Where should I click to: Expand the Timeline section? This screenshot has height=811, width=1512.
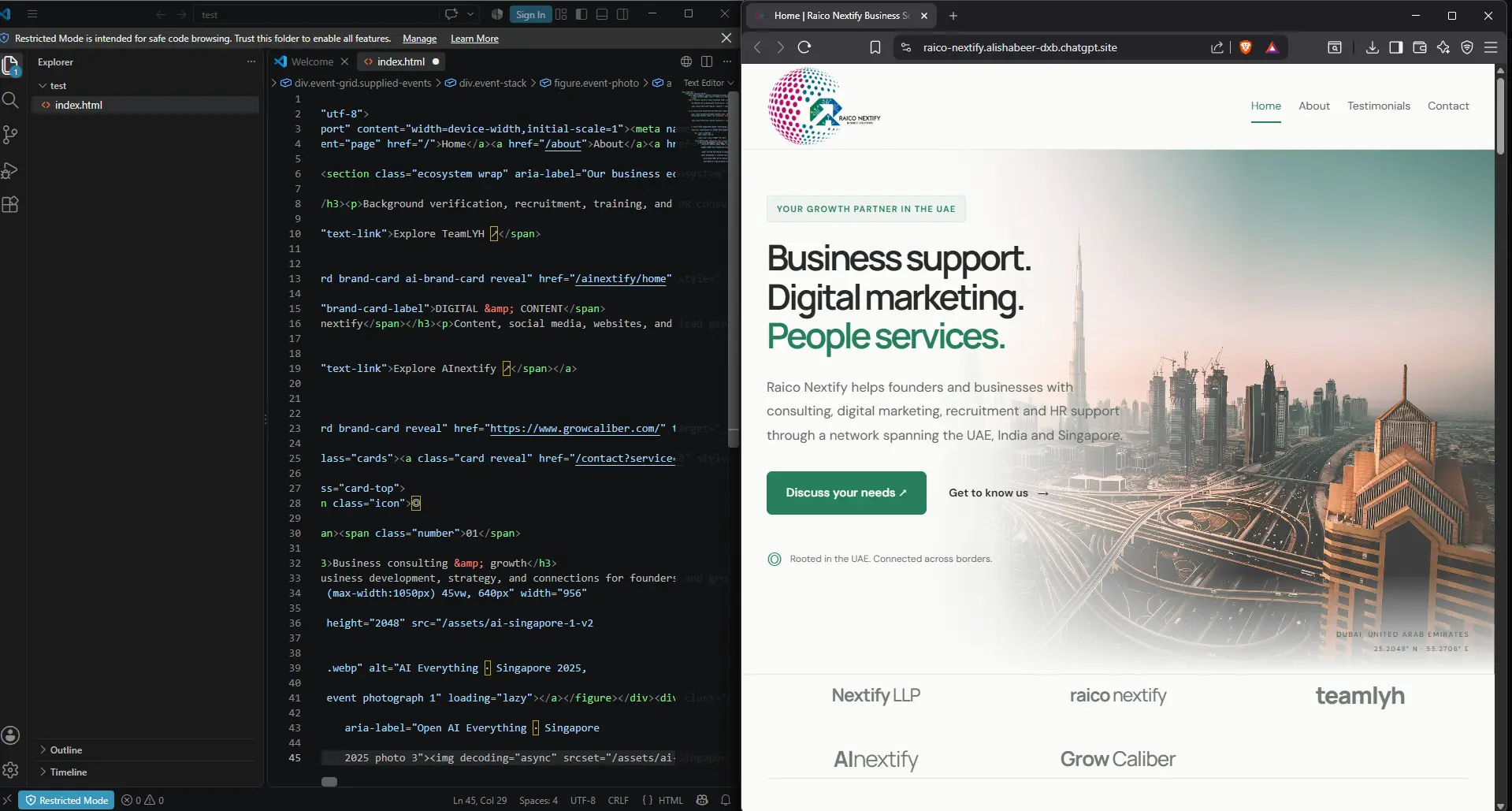(x=69, y=772)
